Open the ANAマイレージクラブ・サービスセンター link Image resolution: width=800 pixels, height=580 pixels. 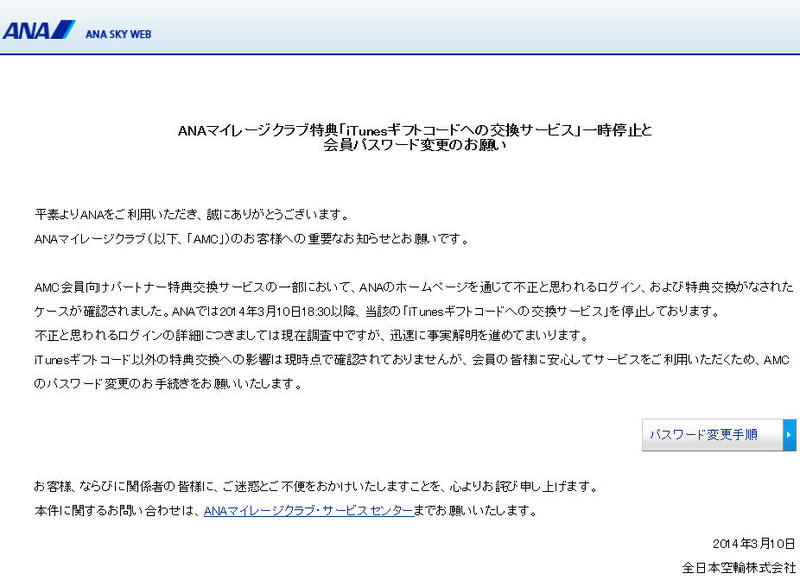coord(307,511)
